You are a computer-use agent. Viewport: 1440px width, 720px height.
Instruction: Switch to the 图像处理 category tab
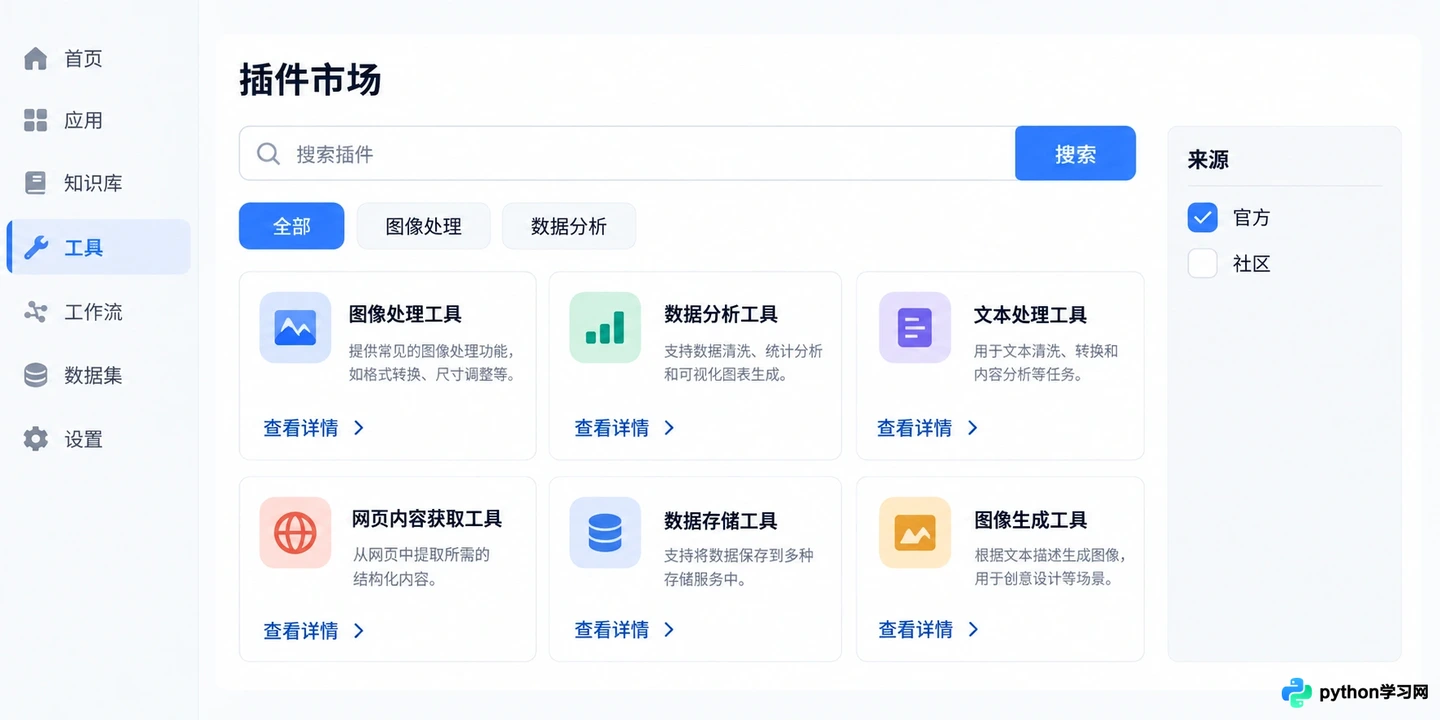pyautogui.click(x=424, y=226)
